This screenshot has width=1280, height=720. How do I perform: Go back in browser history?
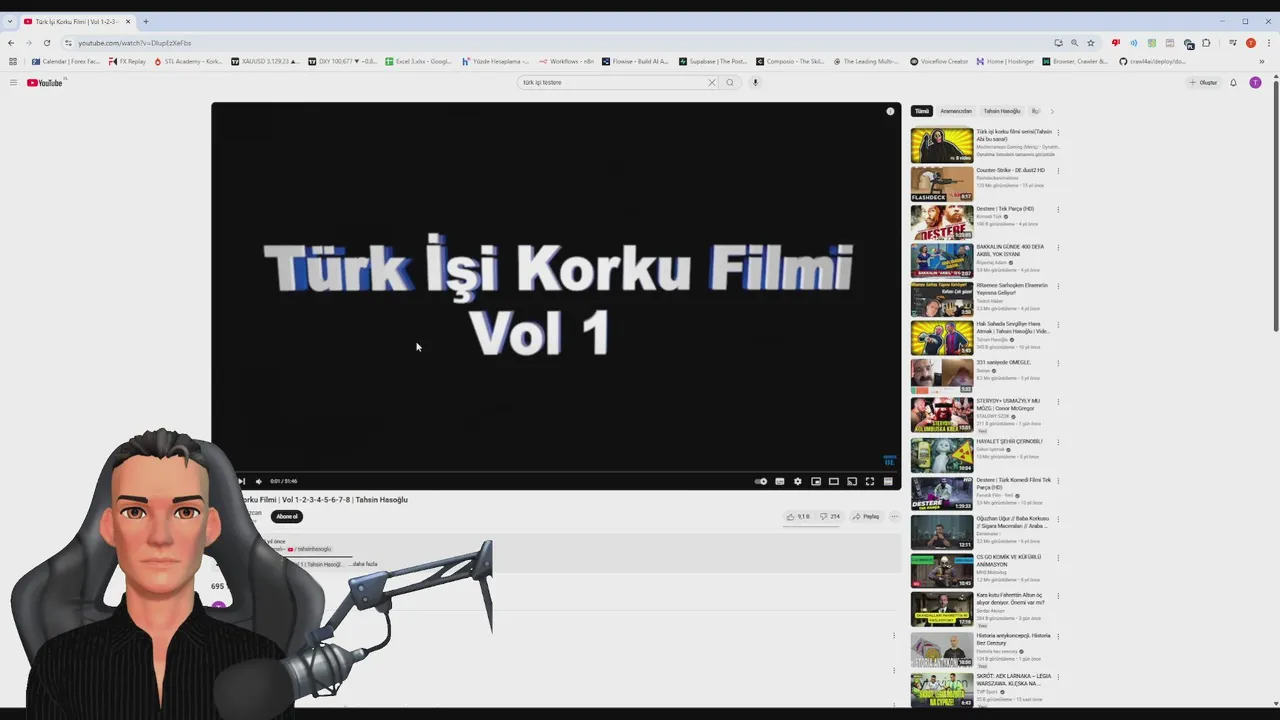click(x=11, y=43)
